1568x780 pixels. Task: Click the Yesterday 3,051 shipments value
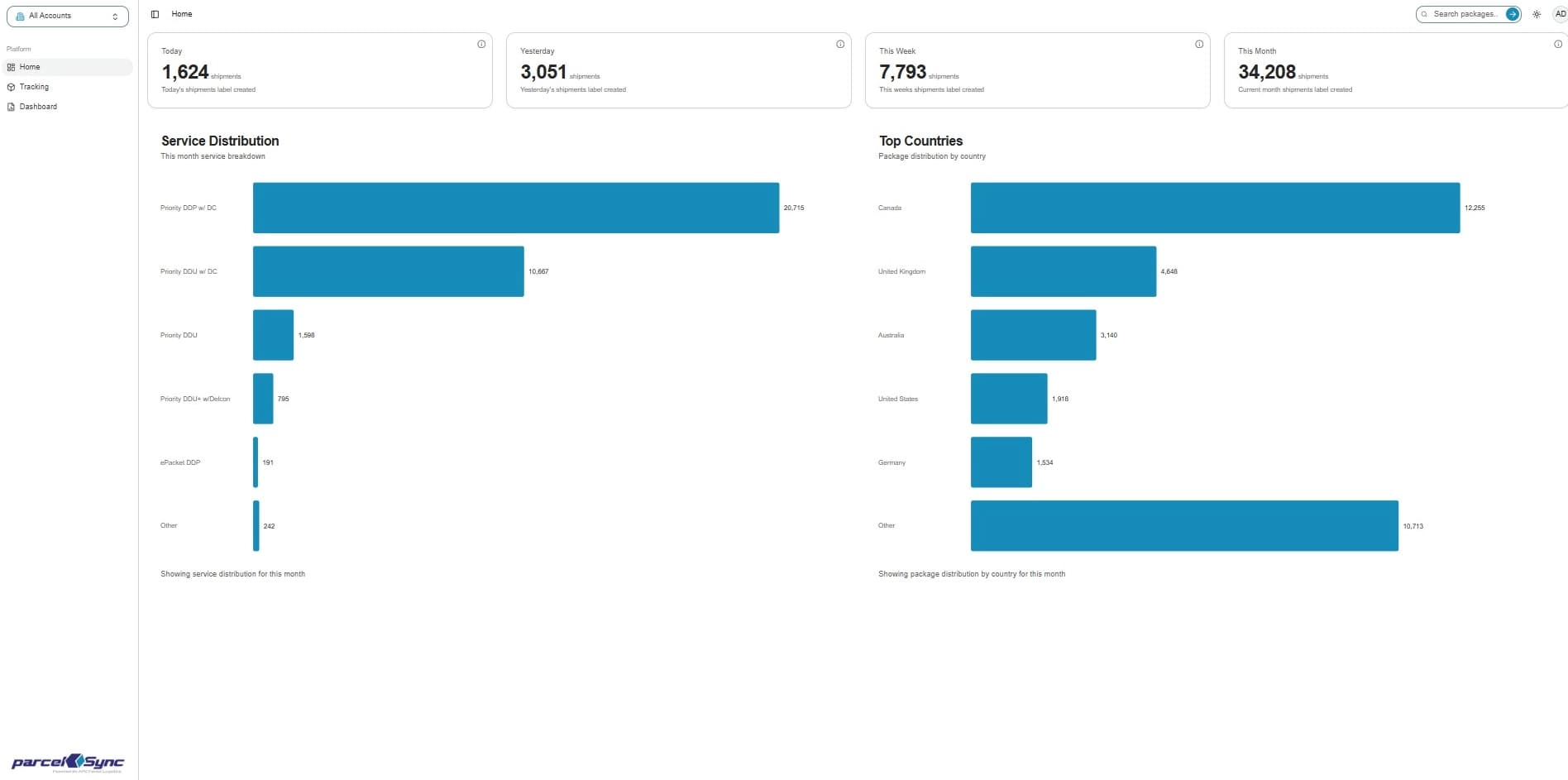543,72
